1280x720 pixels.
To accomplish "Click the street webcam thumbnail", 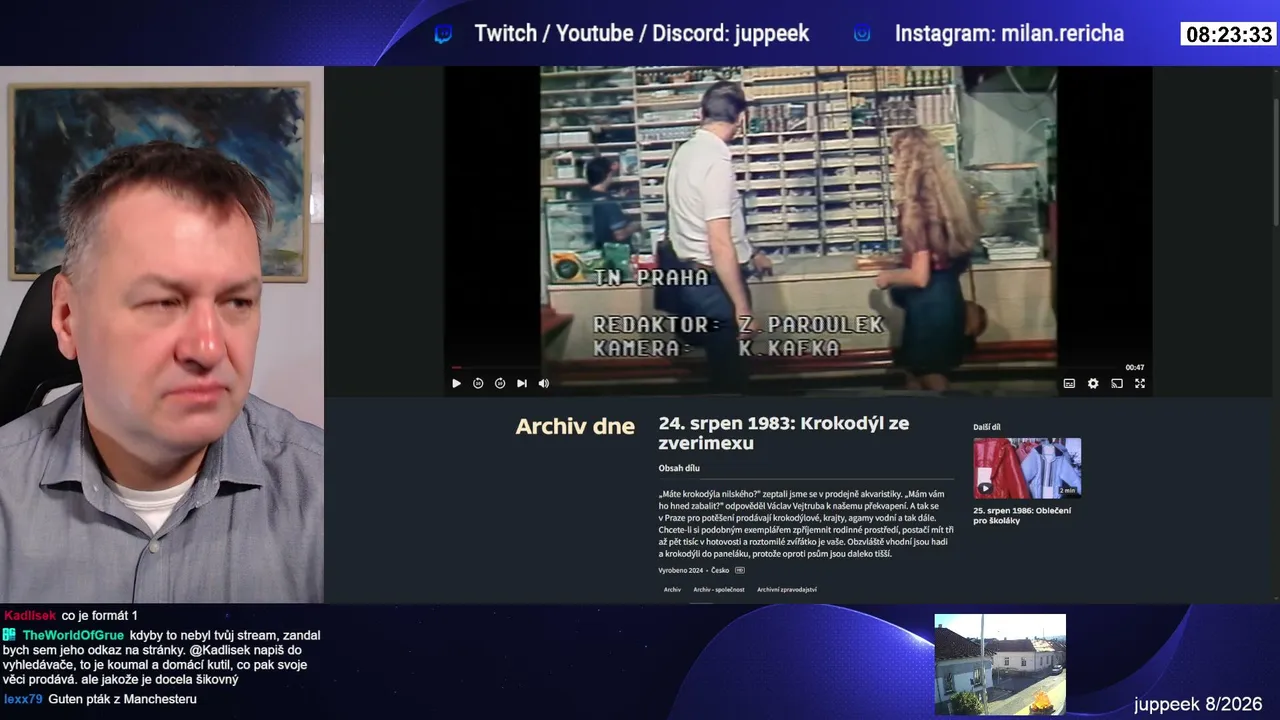I will [1000, 664].
